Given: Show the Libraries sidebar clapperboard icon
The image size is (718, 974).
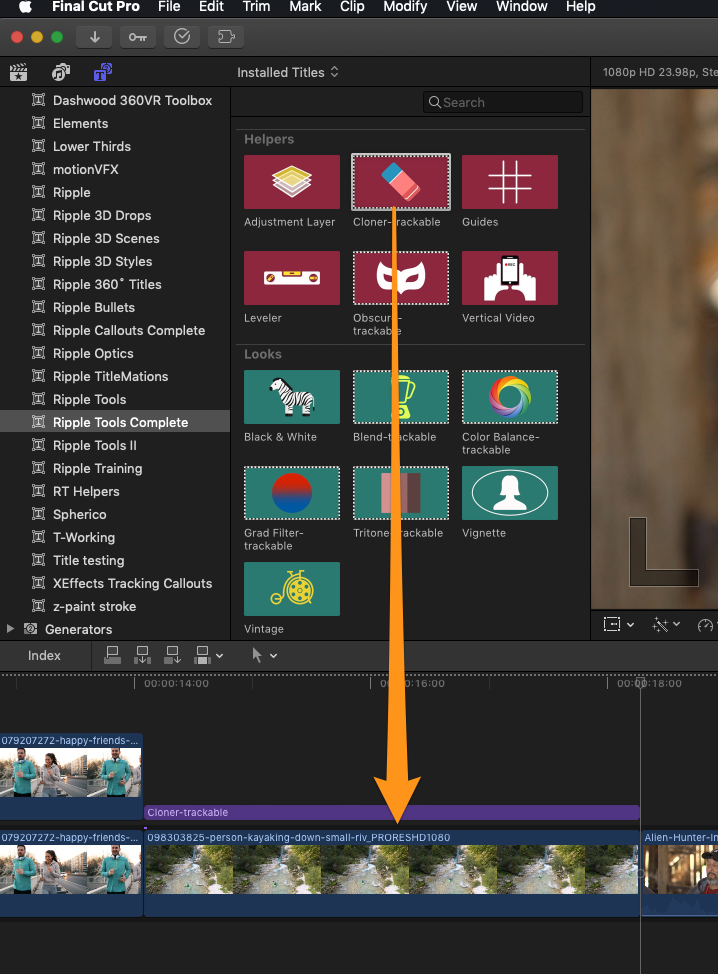Looking at the screenshot, I should tap(19, 72).
